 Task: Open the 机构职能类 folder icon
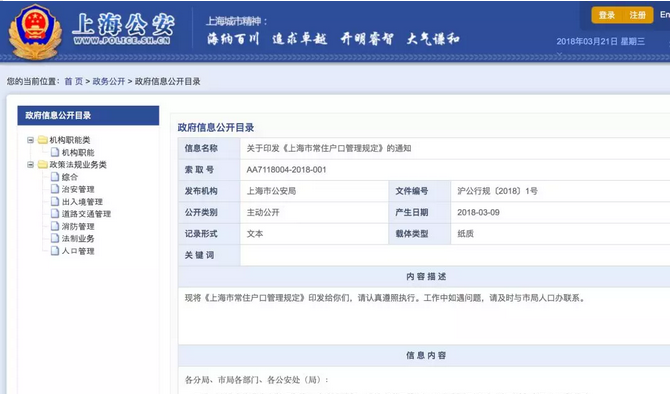(42, 140)
